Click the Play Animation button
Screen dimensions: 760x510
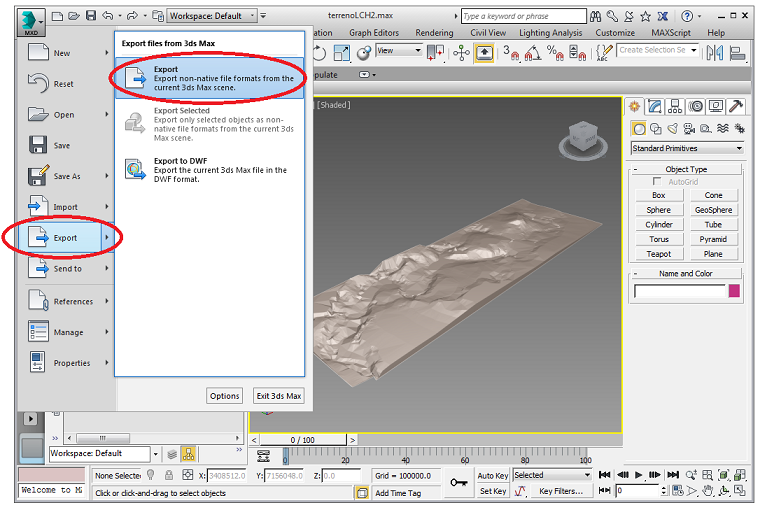639,475
